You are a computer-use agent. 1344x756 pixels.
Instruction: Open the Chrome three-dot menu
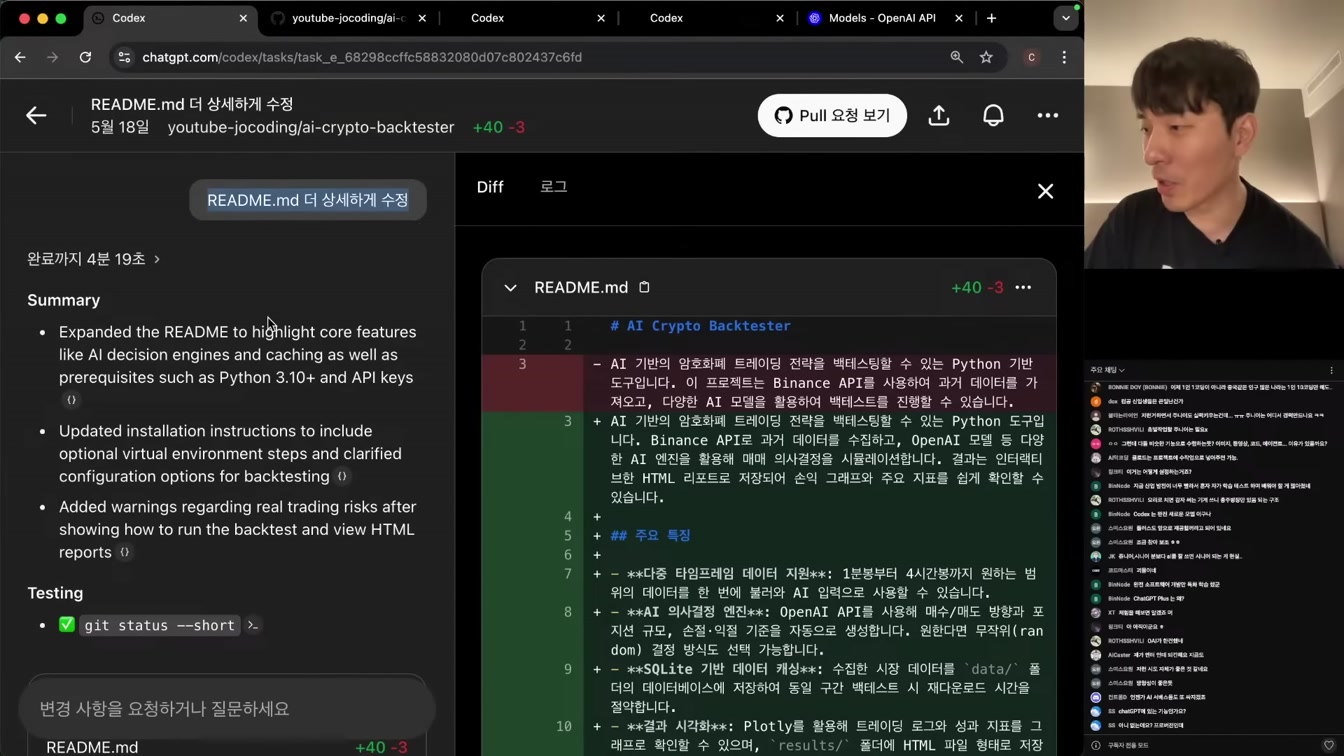click(x=1064, y=58)
